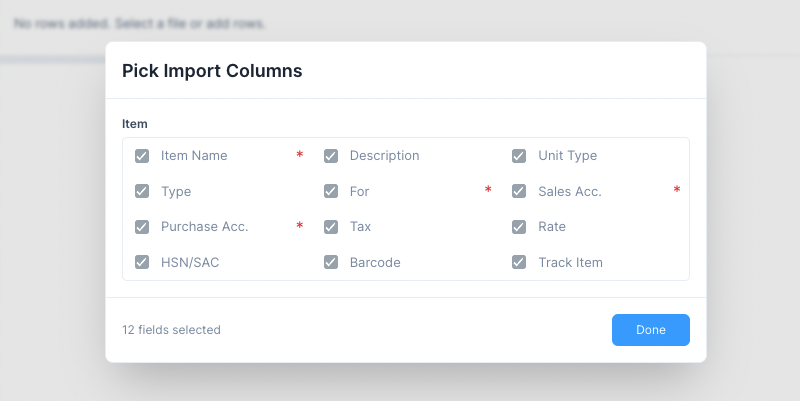Screen dimensions: 800x401
Task: Toggle the Tax column checkbox
Action: coord(331,227)
